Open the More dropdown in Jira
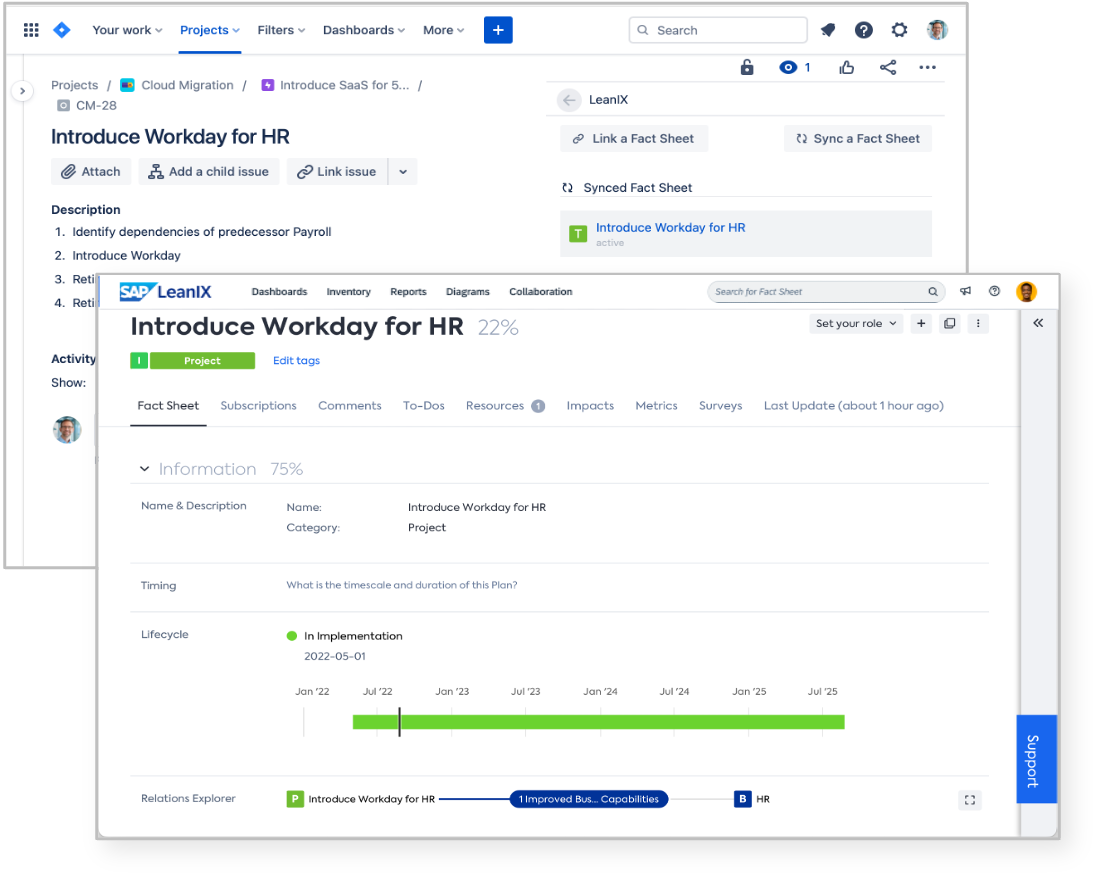Viewport: 1104px width, 884px height. [444, 30]
